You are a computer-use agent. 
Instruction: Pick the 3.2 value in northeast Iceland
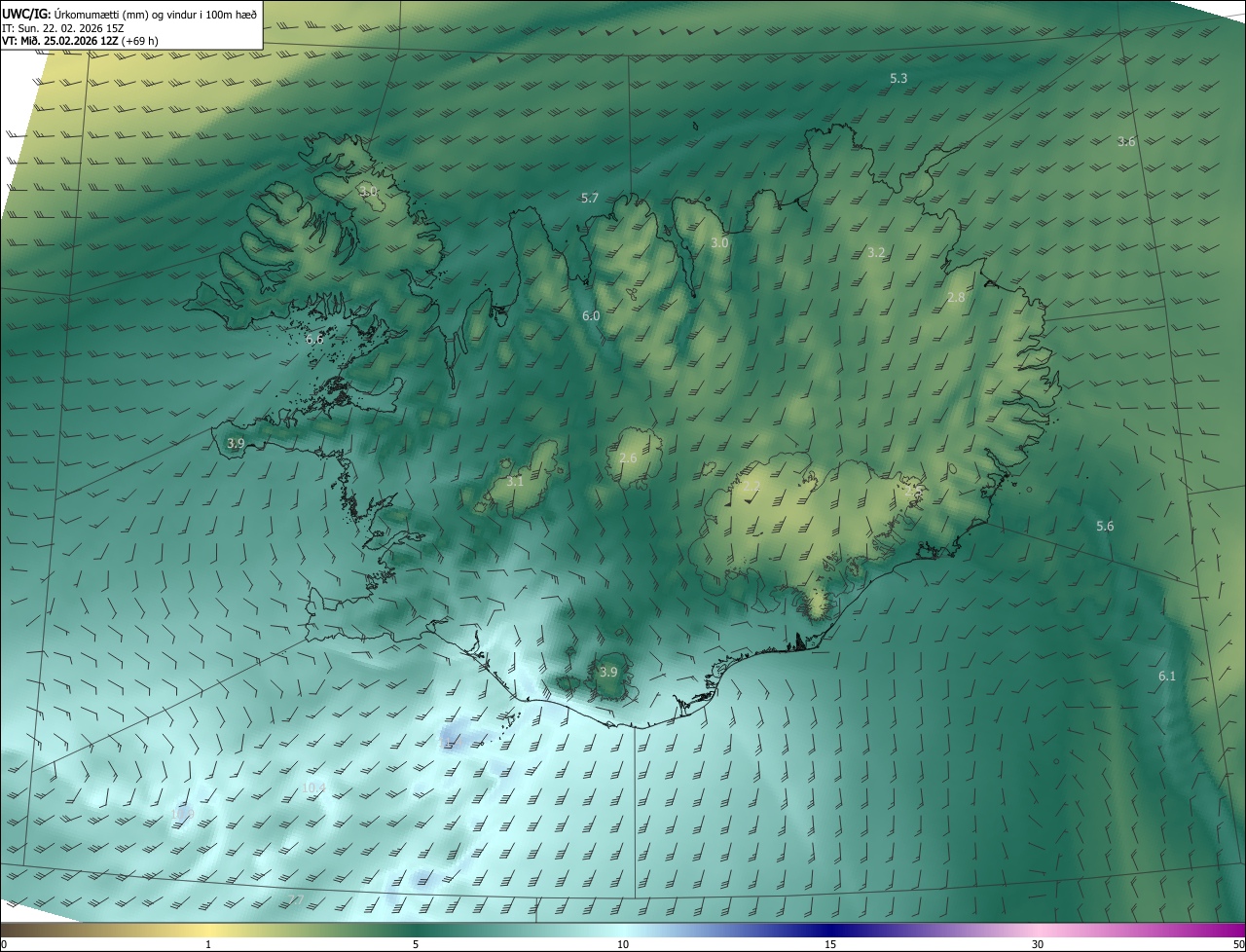click(x=876, y=252)
